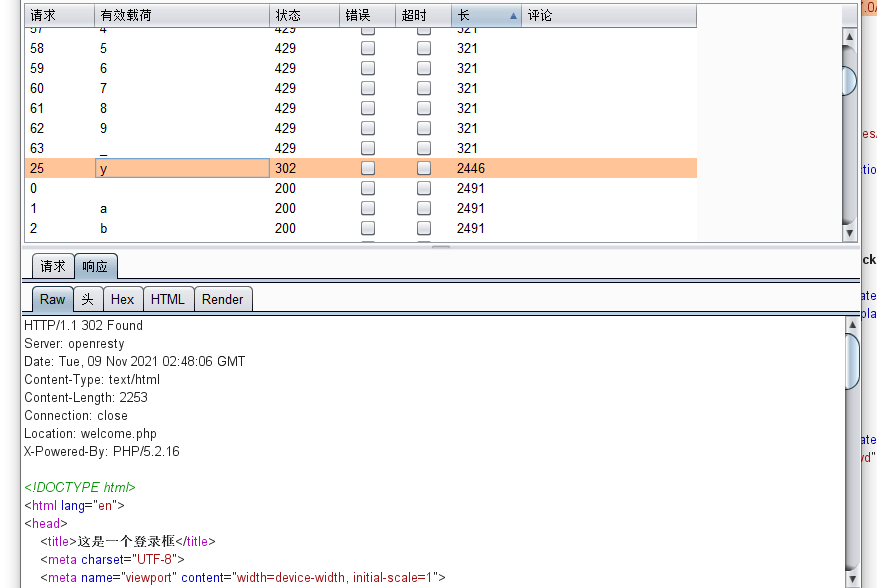Toggle 超时 checkbox in request 25 row

(424, 168)
